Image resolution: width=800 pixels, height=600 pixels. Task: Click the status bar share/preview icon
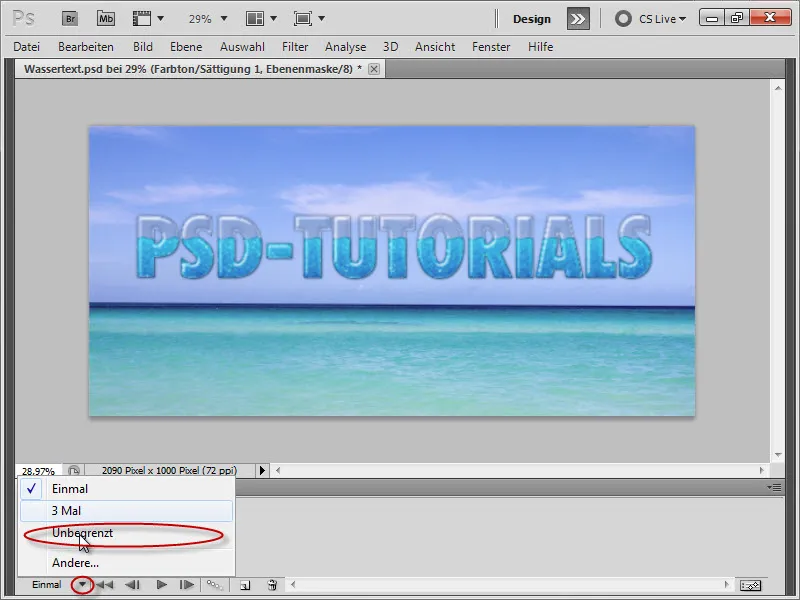(x=74, y=470)
